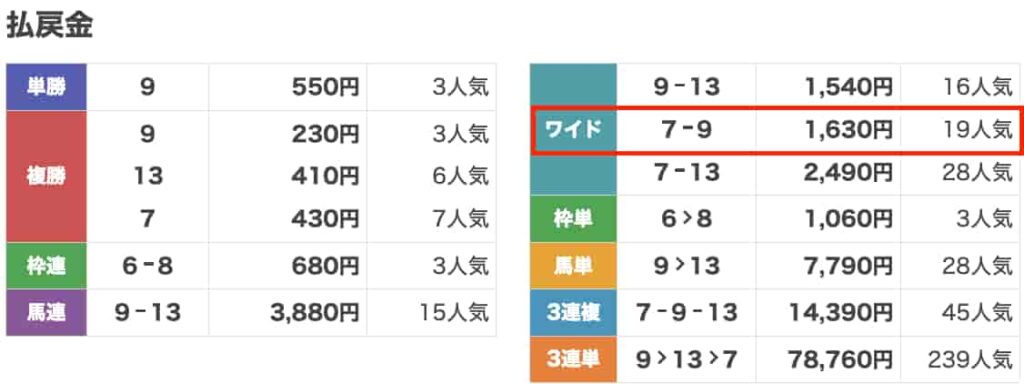
Task: Click the green 枠単 label
Action: point(573,219)
